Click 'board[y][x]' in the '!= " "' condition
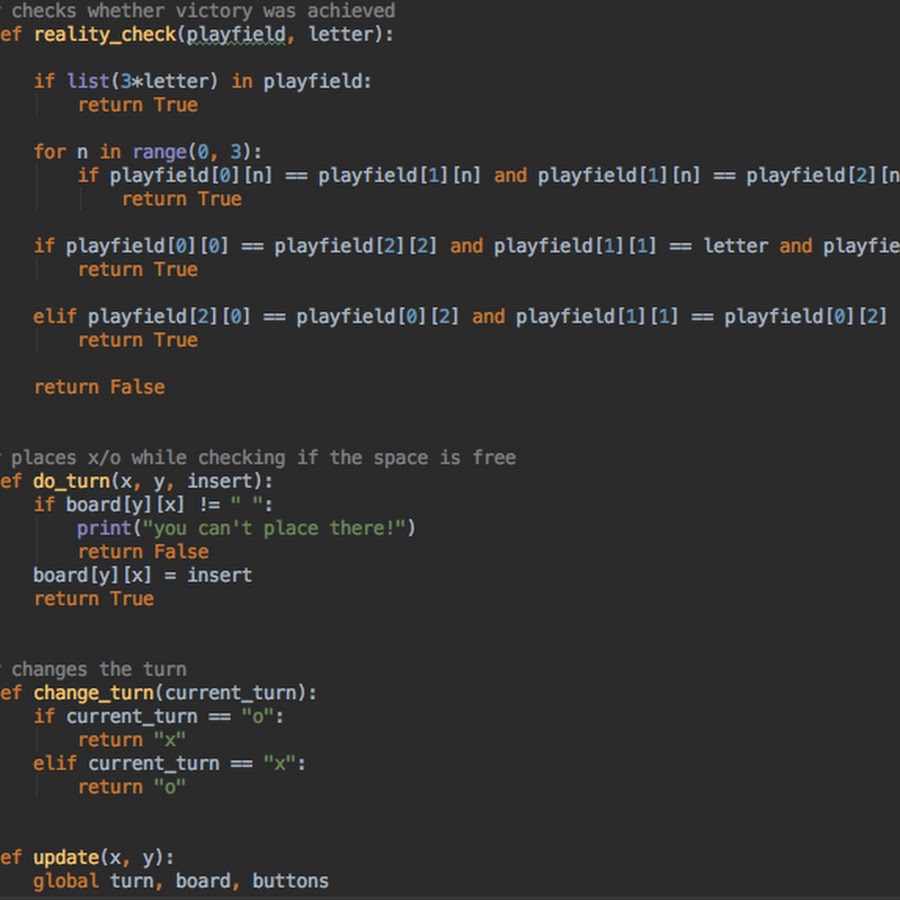The image size is (900, 900). coord(125,505)
